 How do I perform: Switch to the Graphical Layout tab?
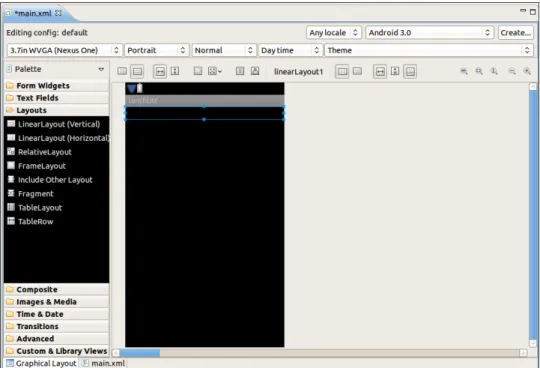[x=41, y=363]
